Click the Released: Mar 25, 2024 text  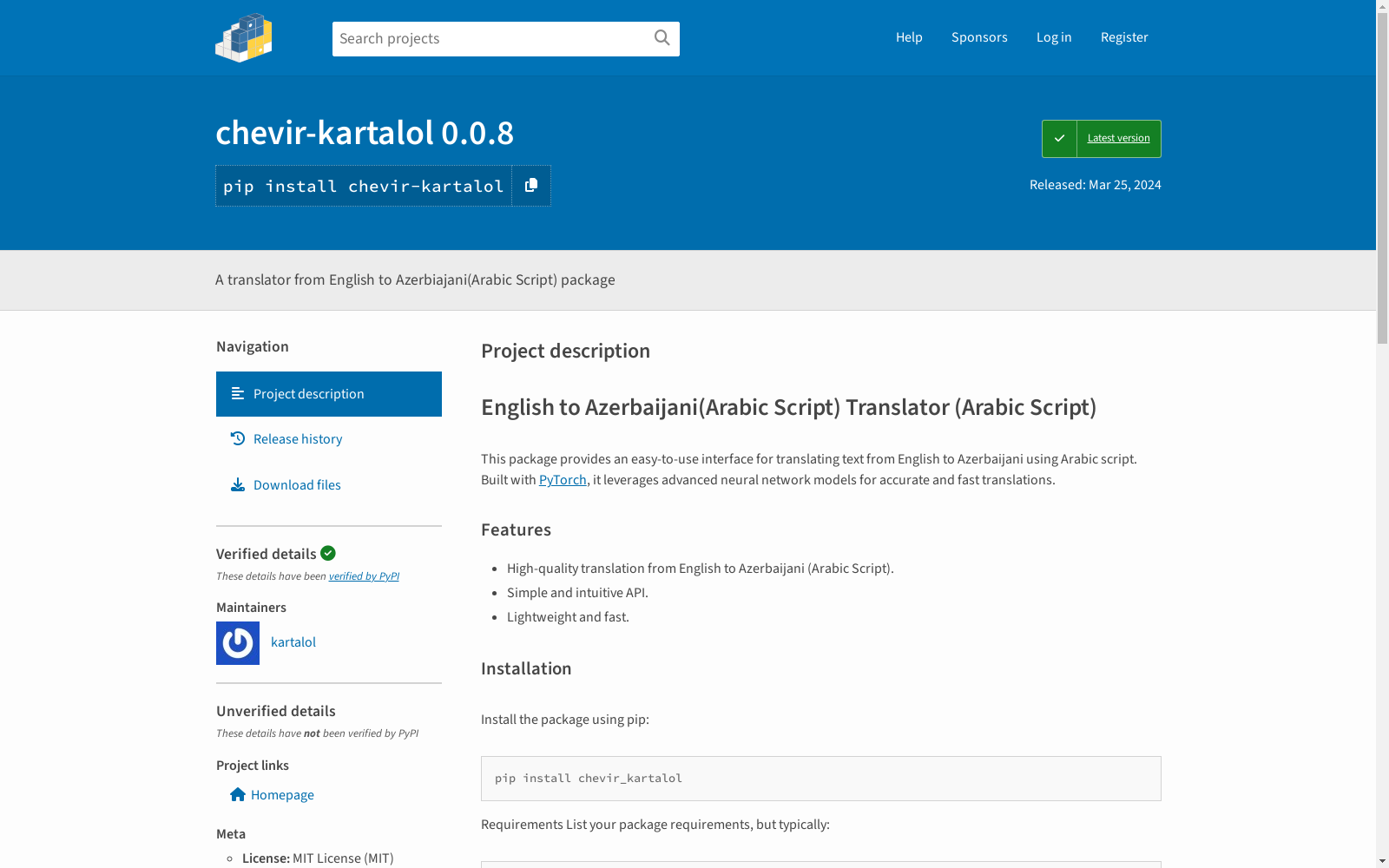[1096, 185]
